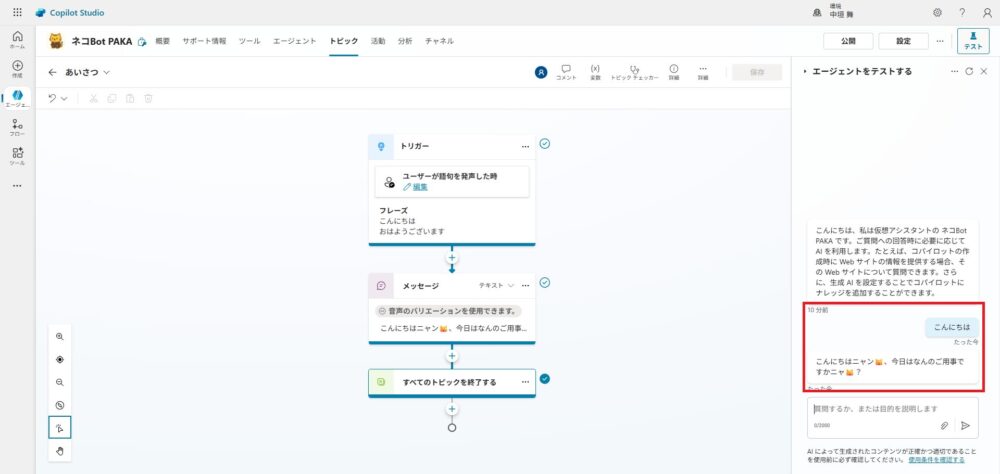Open トピック チェッカー topic checker
Screen dimensions: 1000x474
(x=635, y=72)
